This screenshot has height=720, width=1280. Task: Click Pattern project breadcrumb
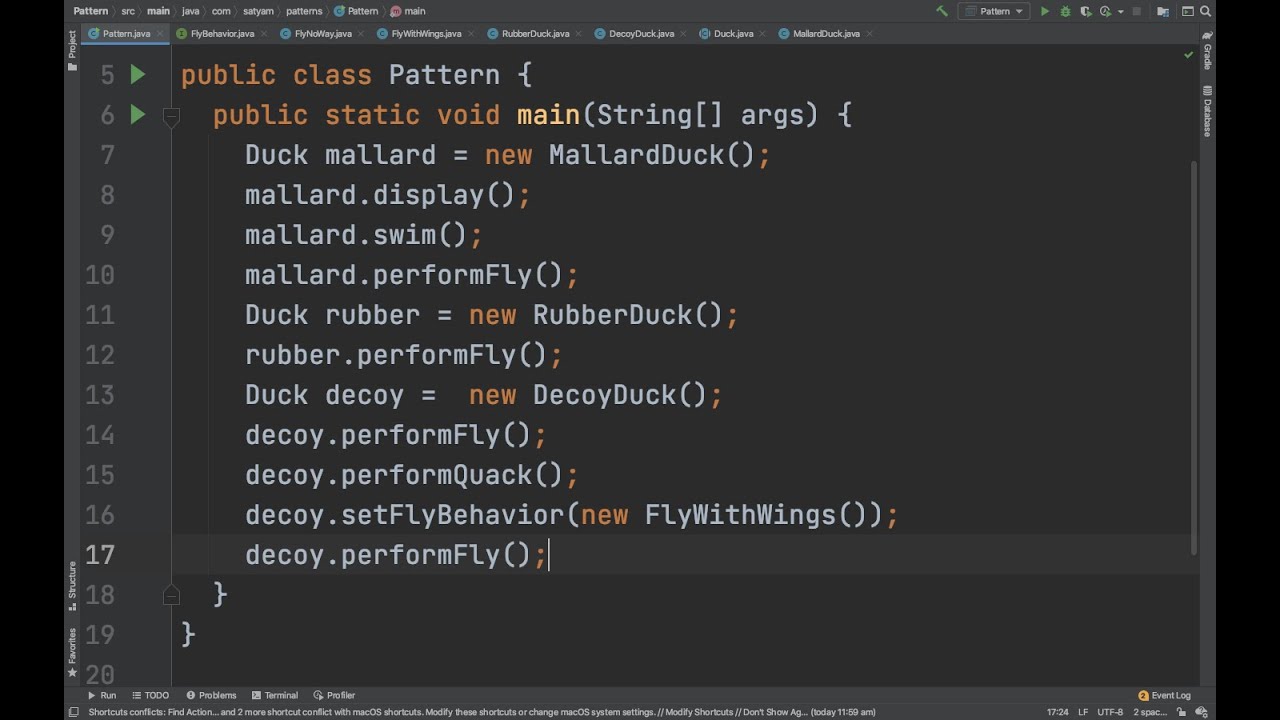90,11
